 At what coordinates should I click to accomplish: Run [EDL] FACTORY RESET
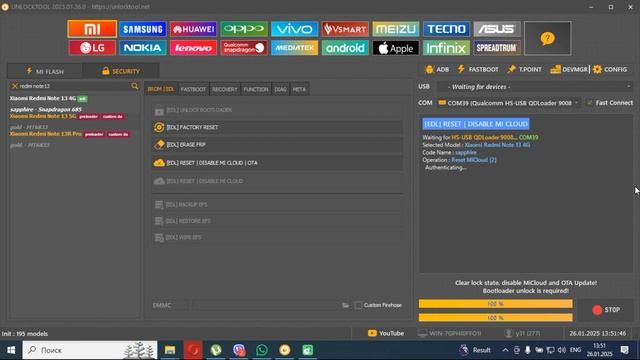coord(277,127)
